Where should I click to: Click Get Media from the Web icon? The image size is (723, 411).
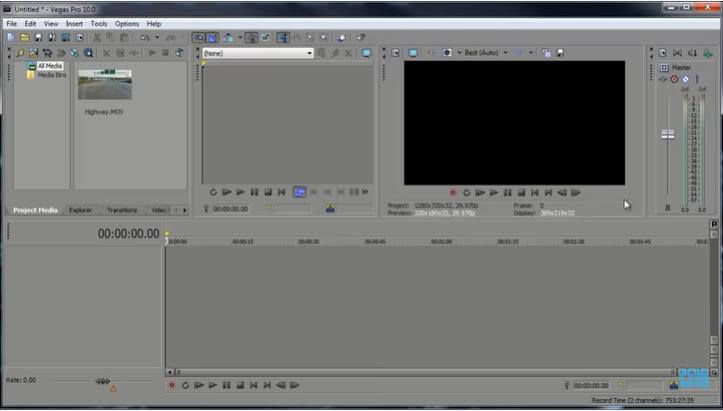pos(75,53)
